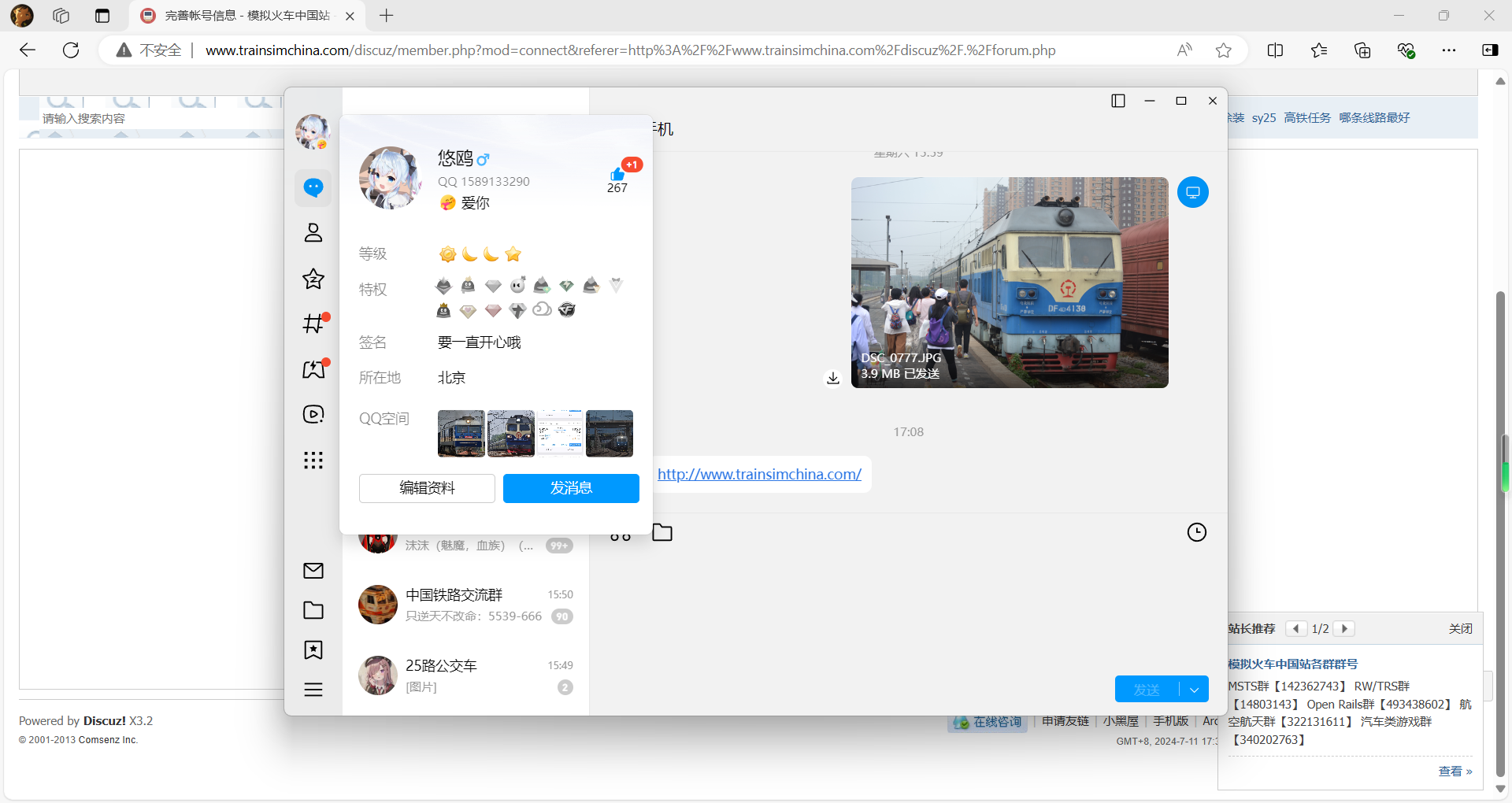Open chat history clock icon
This screenshot has height=803, width=1512.
1197,532
